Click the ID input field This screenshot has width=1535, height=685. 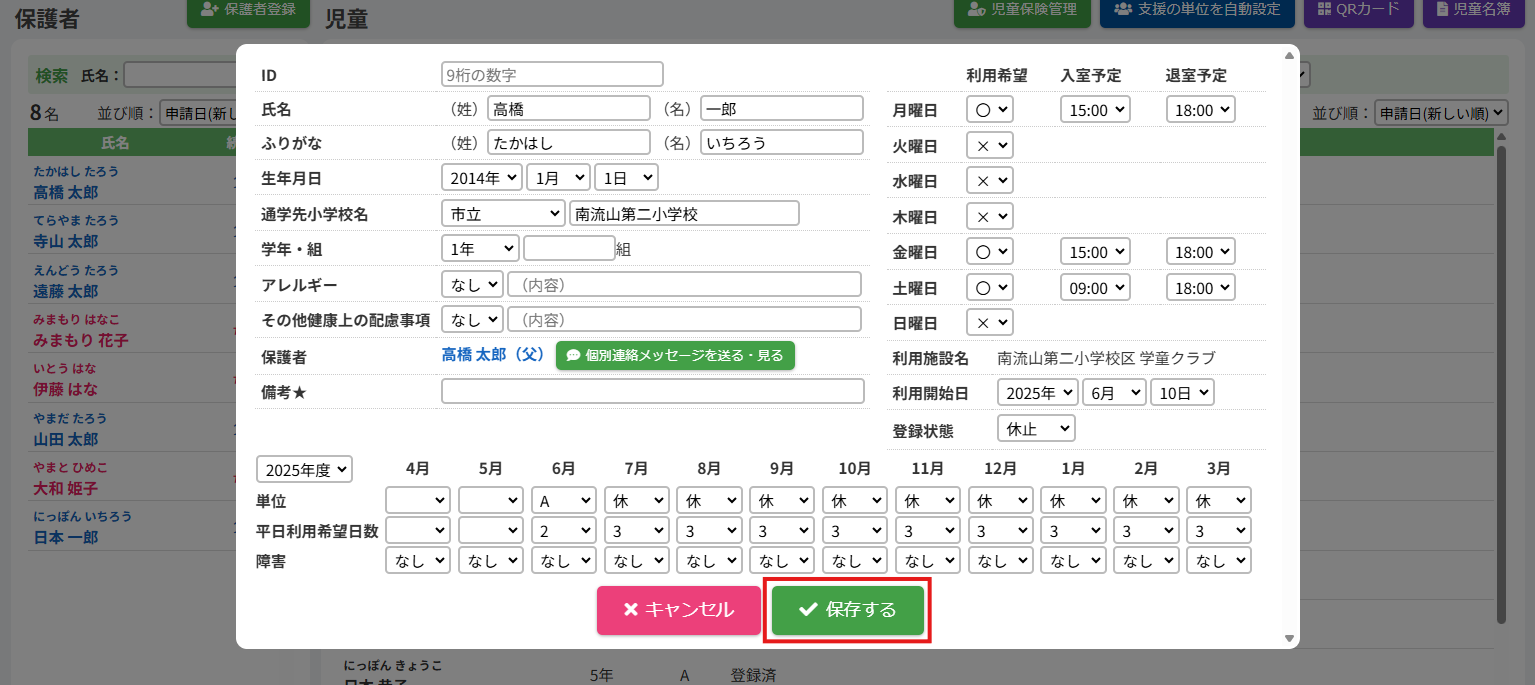[x=552, y=75]
